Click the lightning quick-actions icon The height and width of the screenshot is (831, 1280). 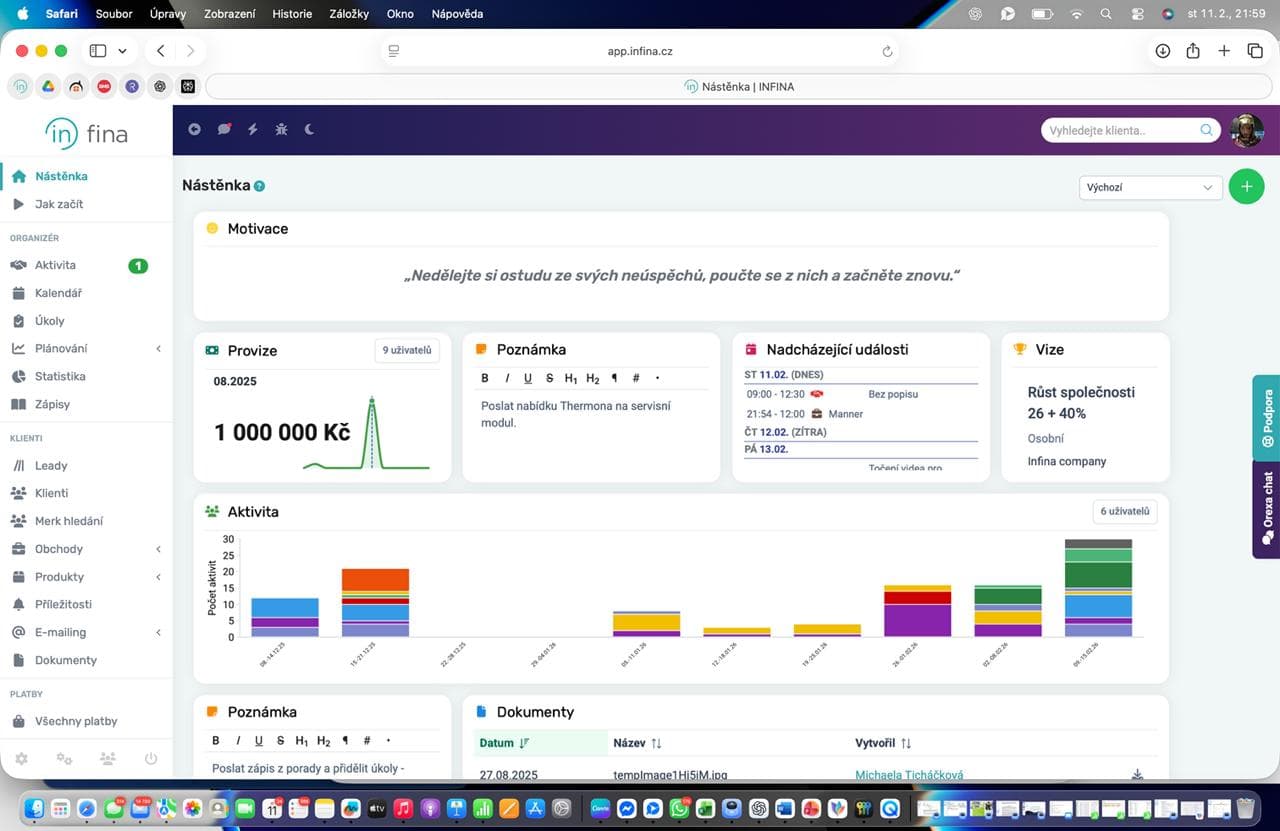point(252,129)
